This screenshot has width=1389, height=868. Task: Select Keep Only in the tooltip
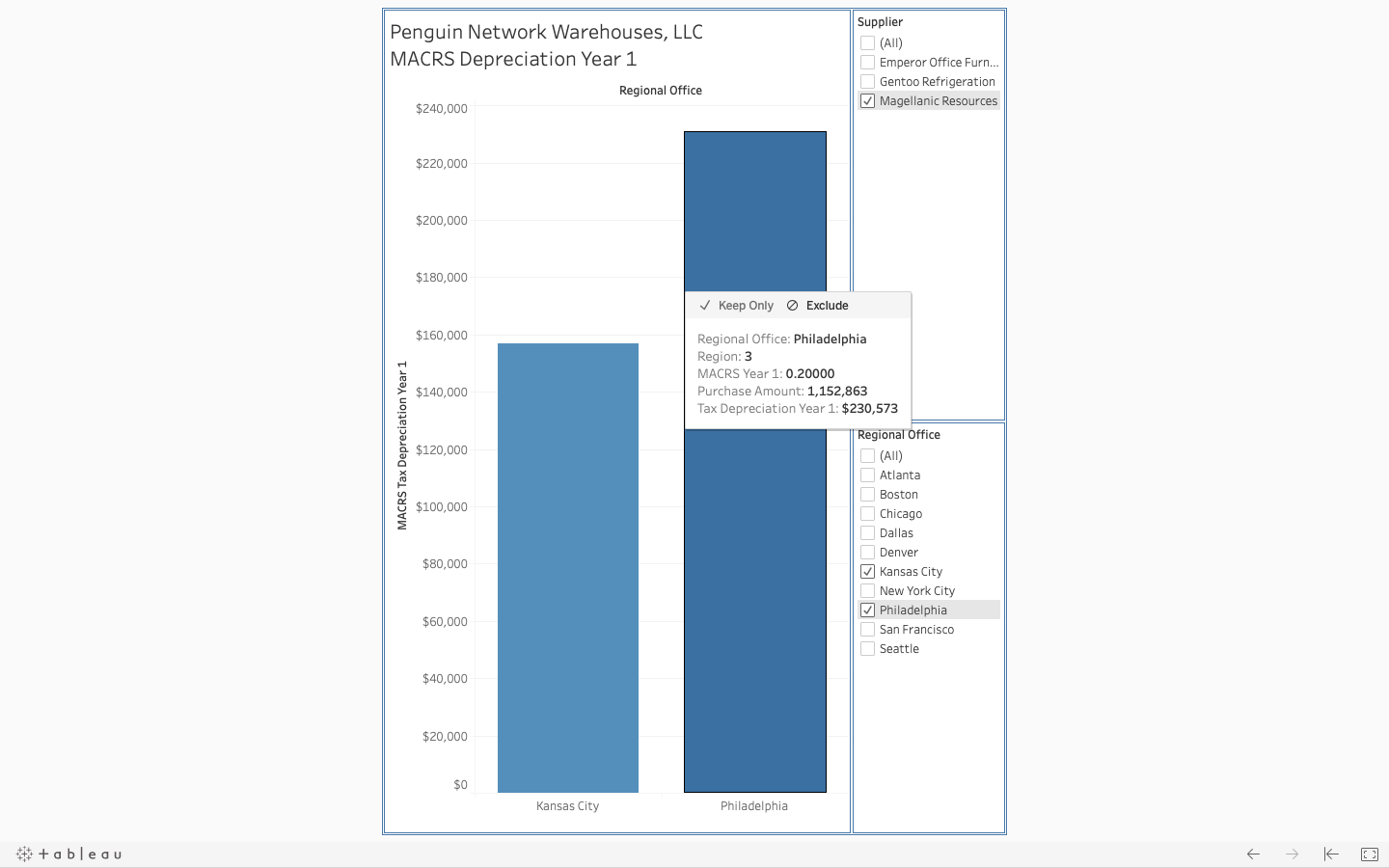pos(745,305)
